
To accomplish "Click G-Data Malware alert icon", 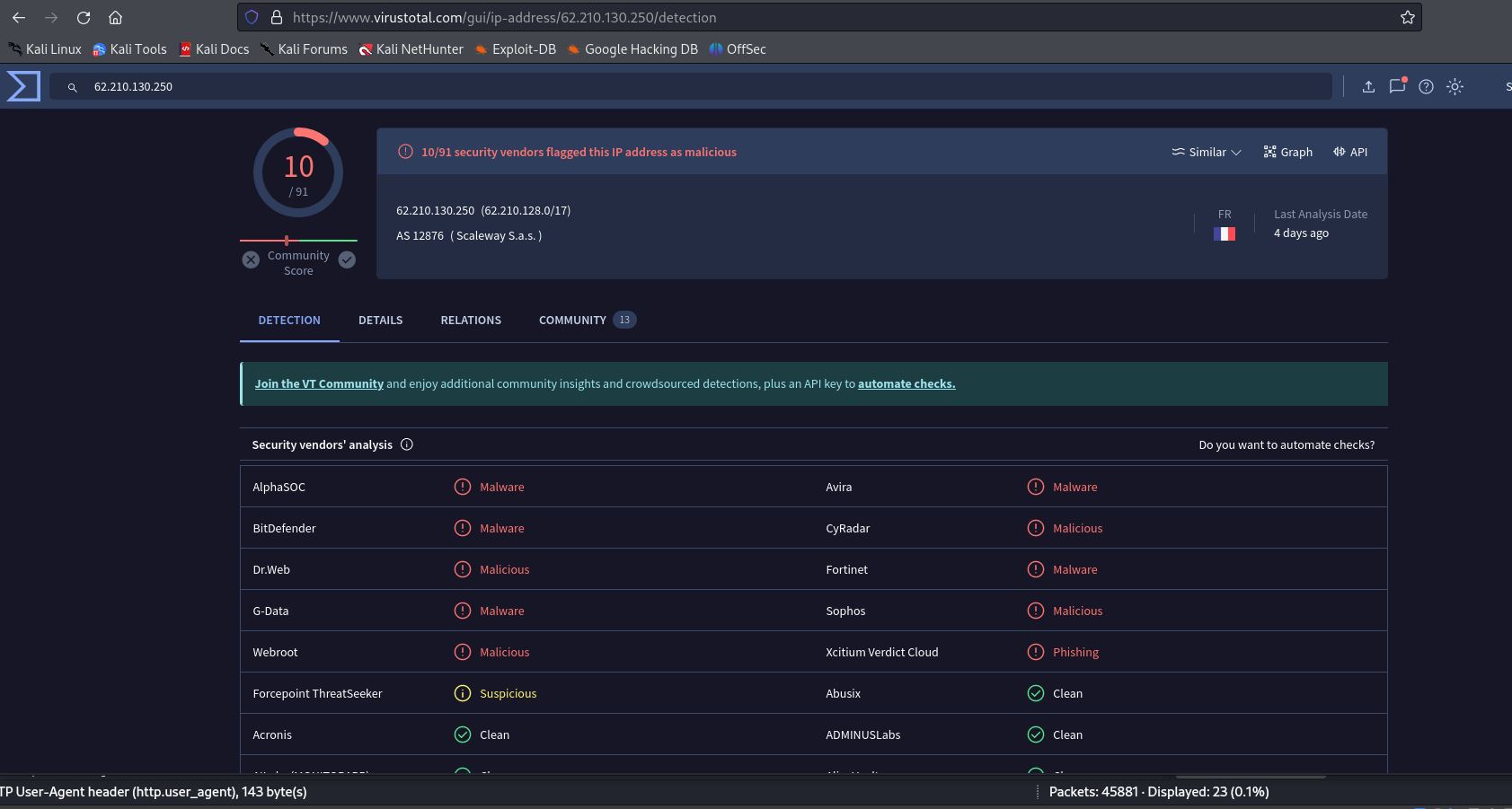I will point(463,611).
